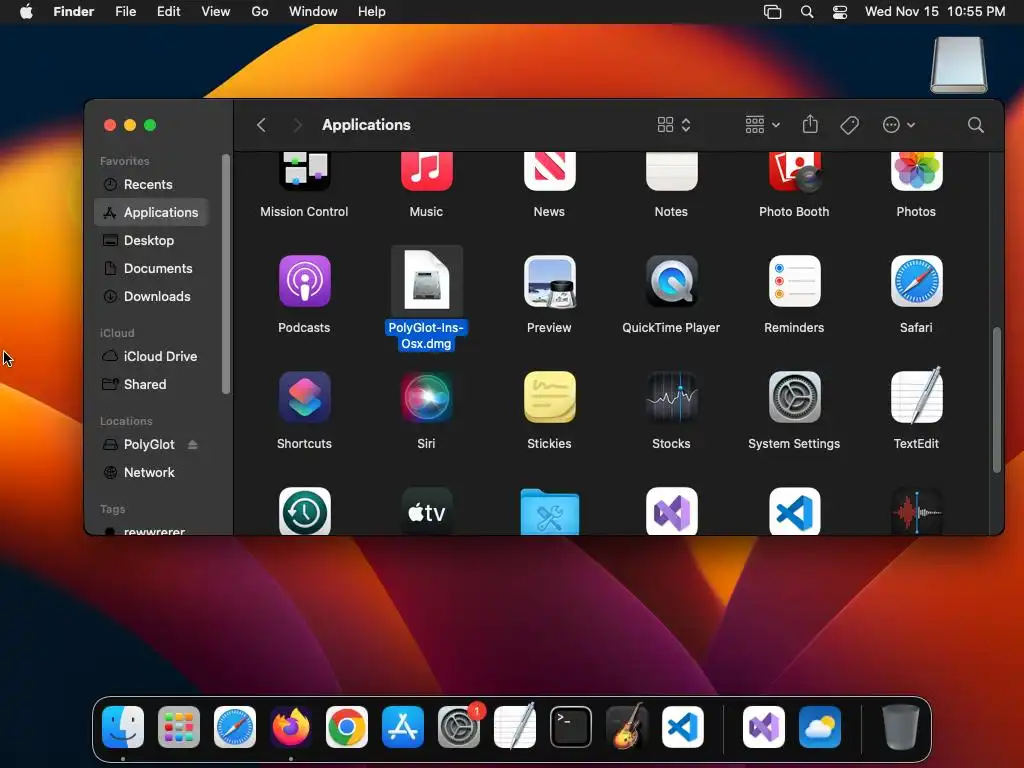The height and width of the screenshot is (768, 1024).
Task: Open Spotlight search in menu bar
Action: pyautogui.click(x=807, y=12)
